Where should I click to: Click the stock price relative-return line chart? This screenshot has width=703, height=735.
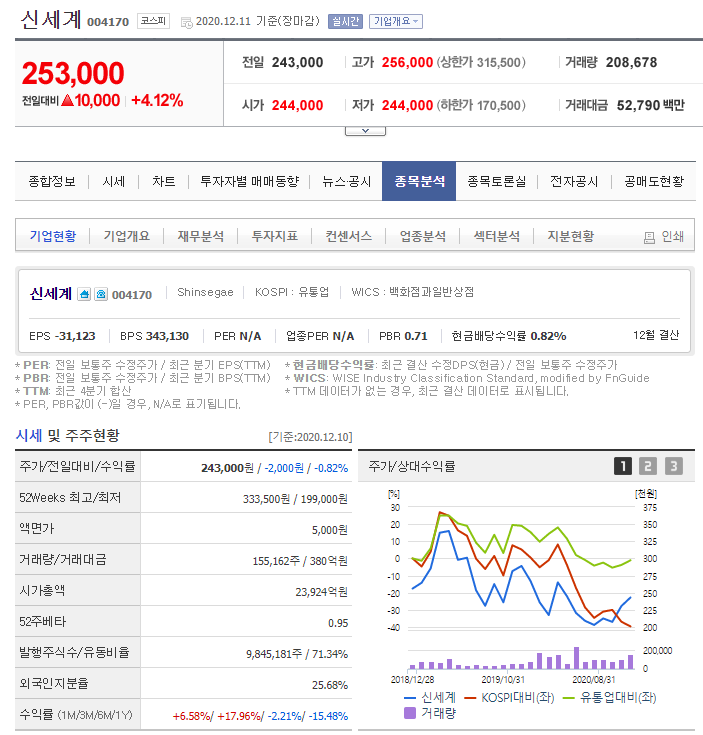coord(521,569)
